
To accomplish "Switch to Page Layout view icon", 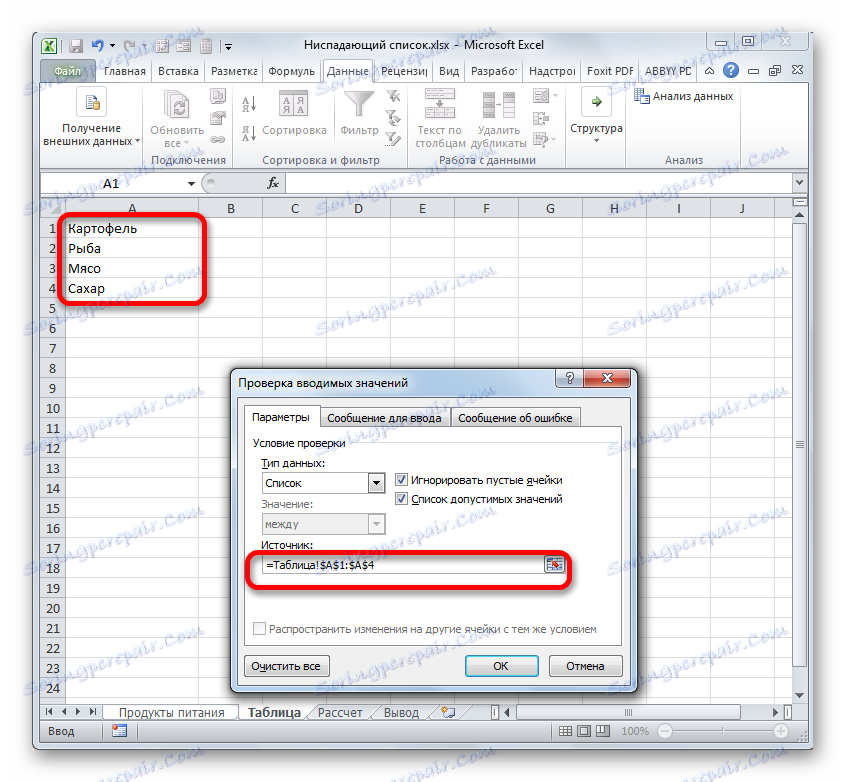I will coord(584,731).
